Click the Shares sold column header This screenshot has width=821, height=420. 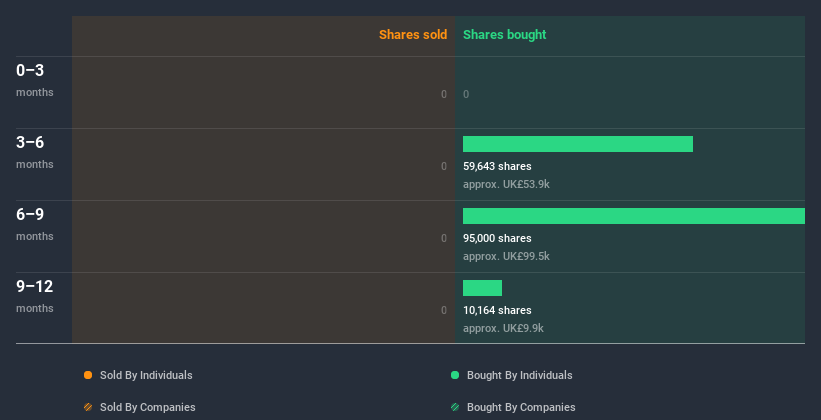413,35
